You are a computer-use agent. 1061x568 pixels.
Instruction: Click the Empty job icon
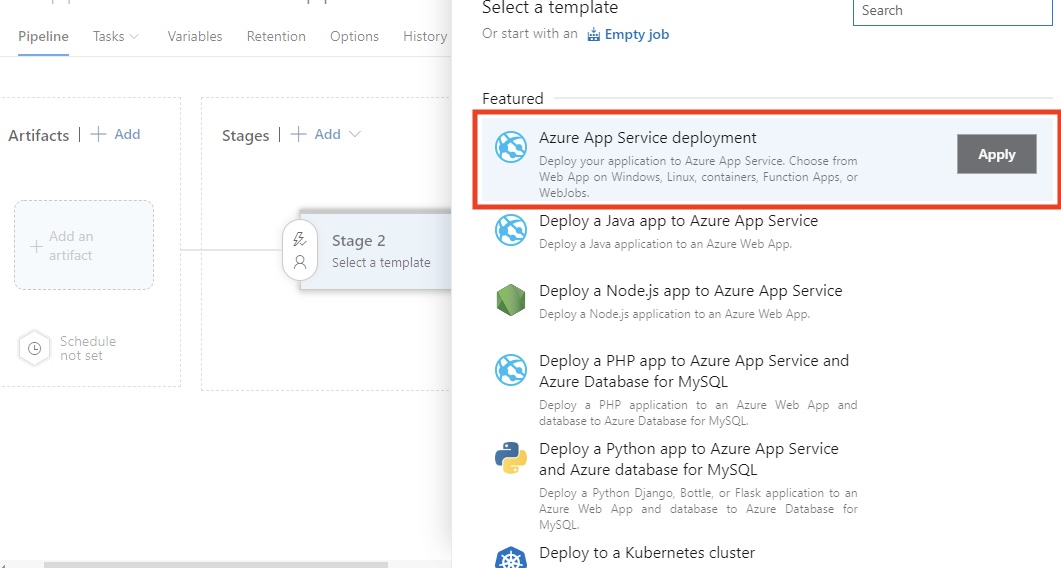pos(593,35)
